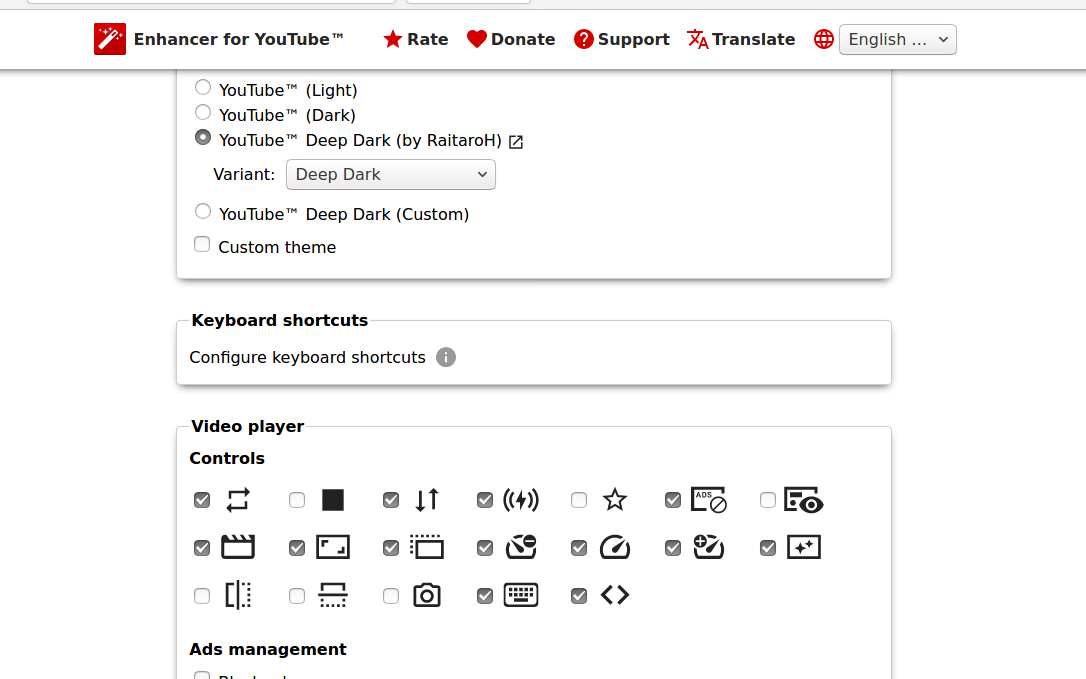Open the Variant Deep Dark dropdown
This screenshot has height=679, width=1086.
click(391, 175)
